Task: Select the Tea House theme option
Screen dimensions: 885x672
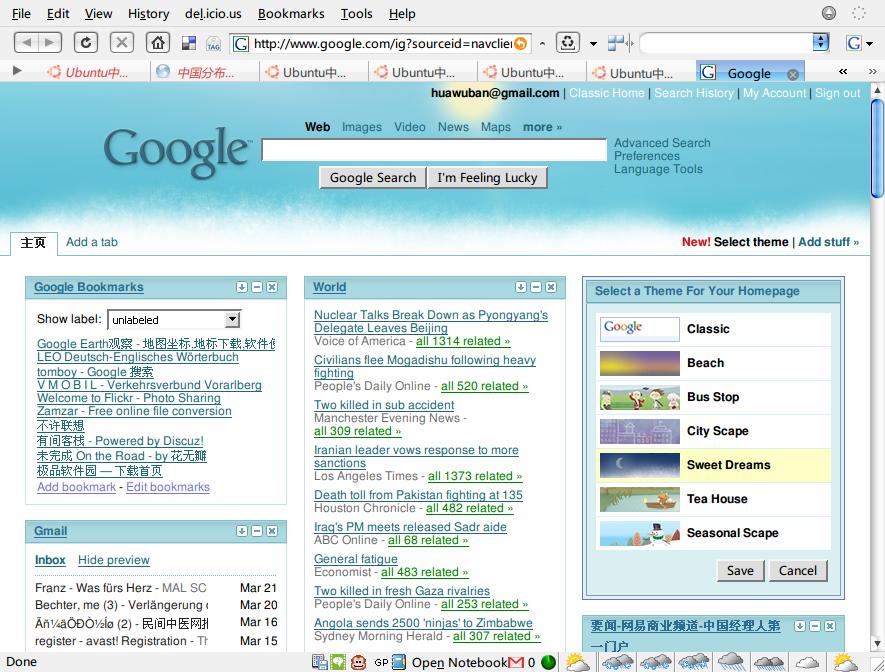Action: pos(715,499)
